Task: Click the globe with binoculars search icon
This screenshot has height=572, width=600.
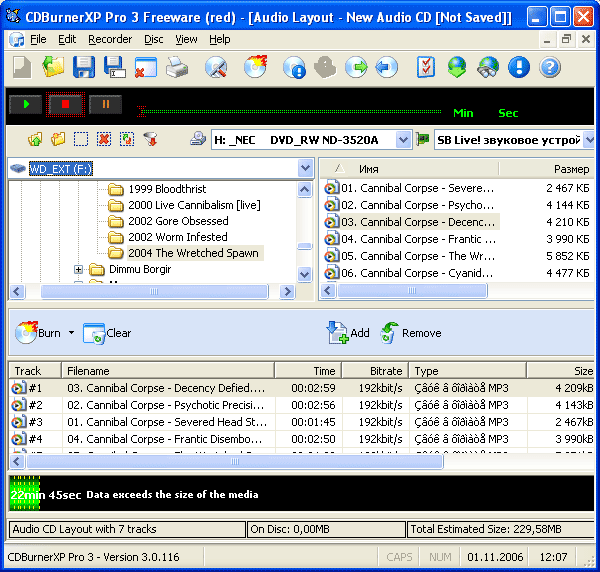Action: [x=488, y=67]
